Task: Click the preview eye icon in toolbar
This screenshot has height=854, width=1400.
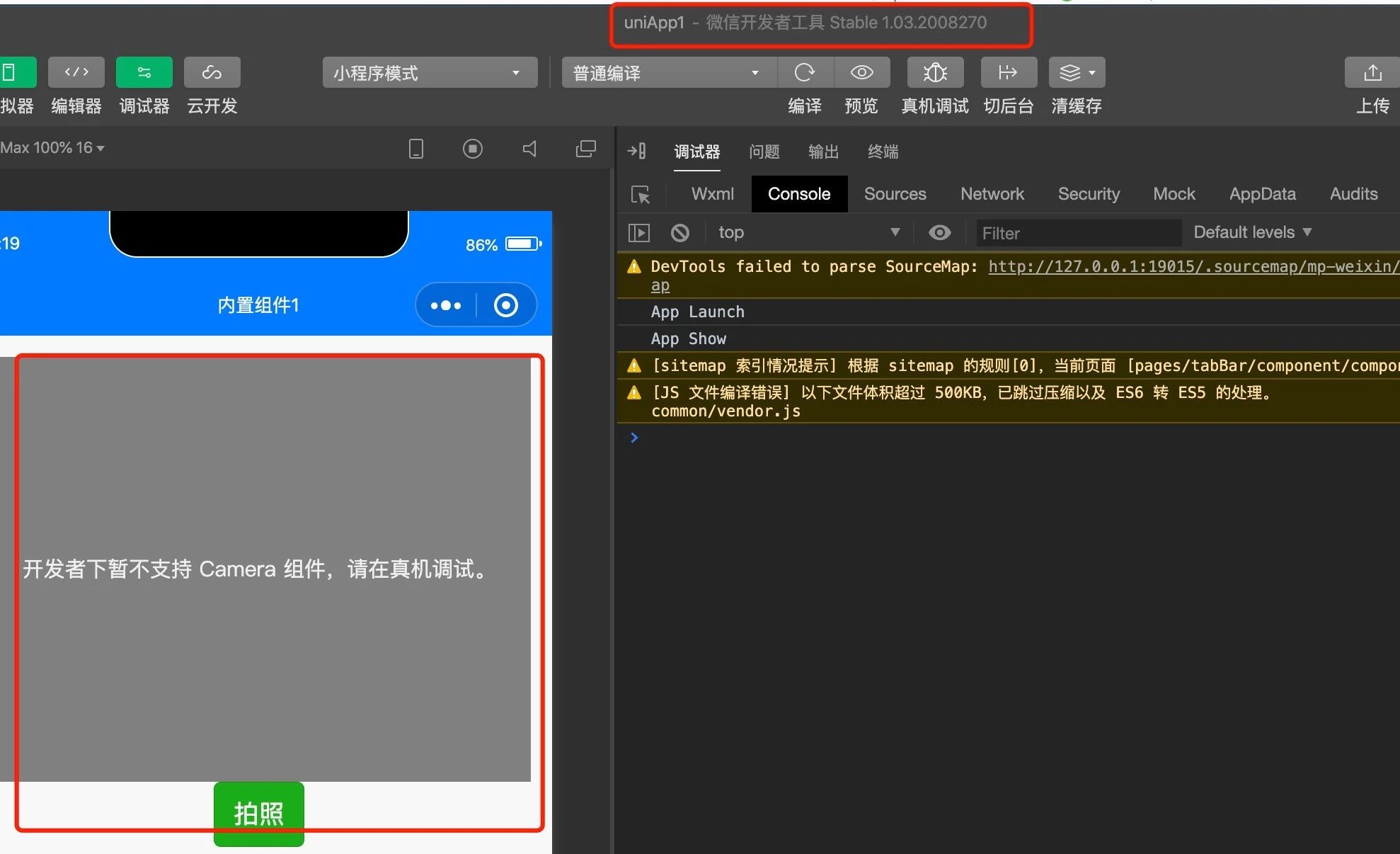Action: click(x=861, y=72)
